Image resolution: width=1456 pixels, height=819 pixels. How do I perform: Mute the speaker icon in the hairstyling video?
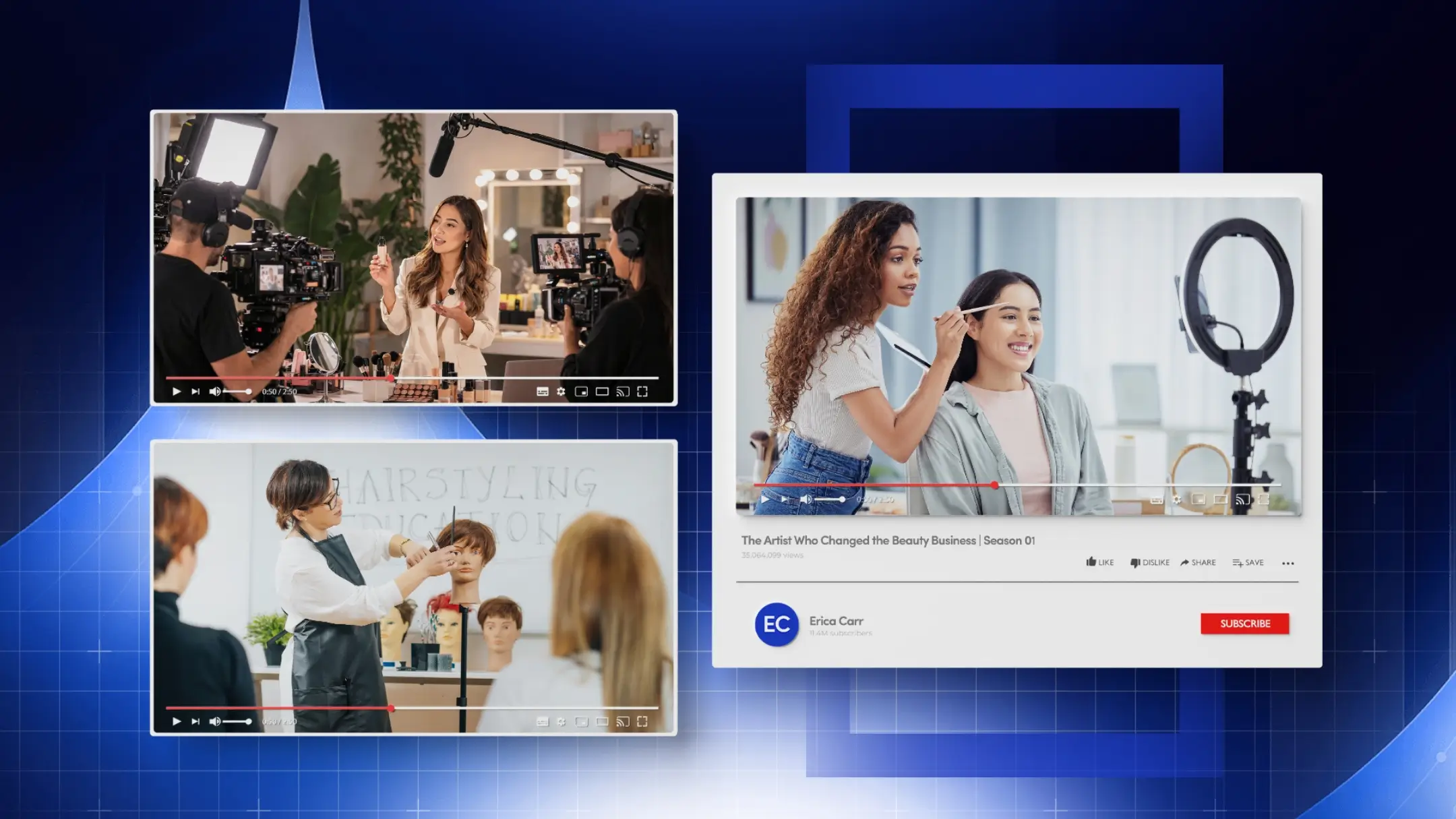coord(215,721)
